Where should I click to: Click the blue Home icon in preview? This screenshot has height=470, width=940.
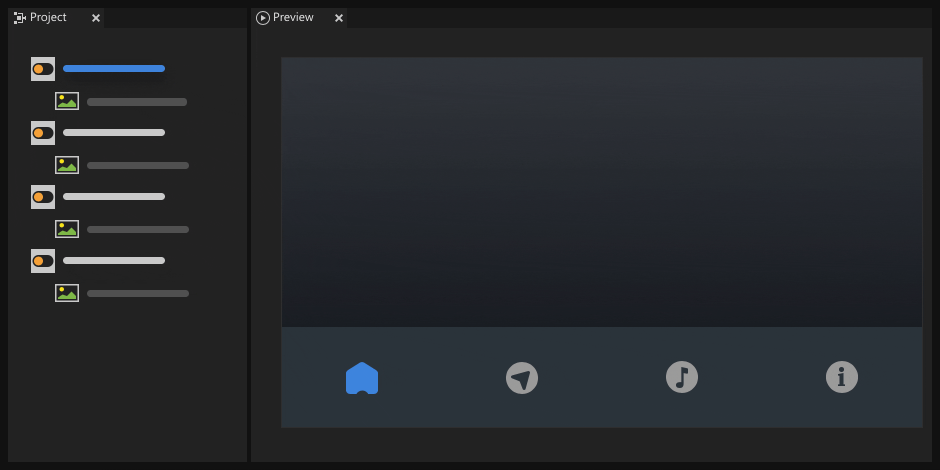362,378
